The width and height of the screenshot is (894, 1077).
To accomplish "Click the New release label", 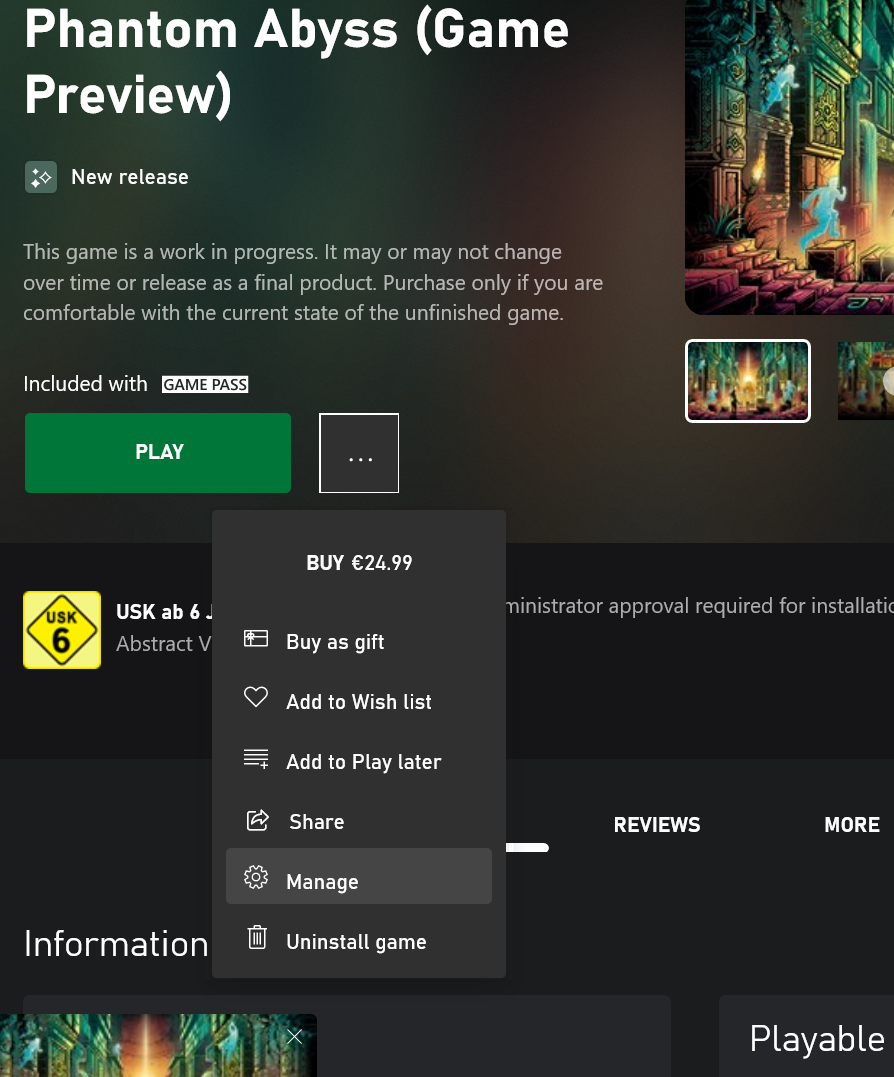I will (130, 177).
